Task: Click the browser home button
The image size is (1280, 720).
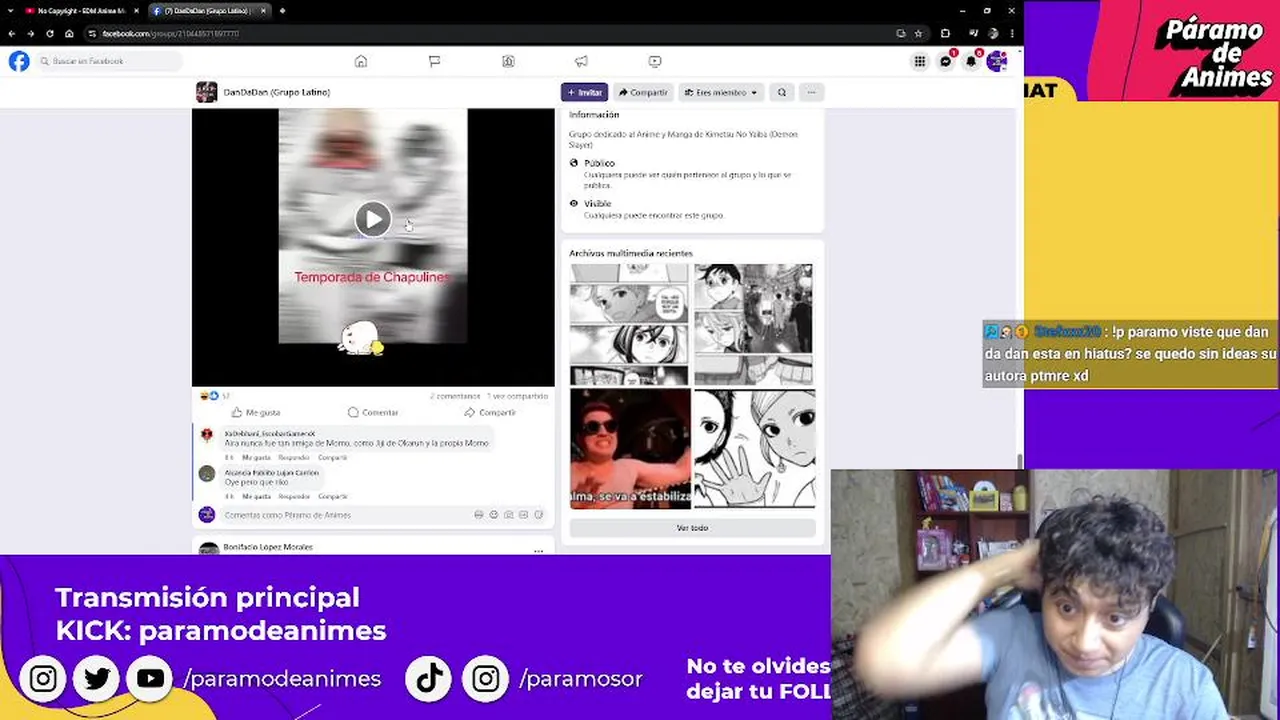Action: tap(68, 33)
